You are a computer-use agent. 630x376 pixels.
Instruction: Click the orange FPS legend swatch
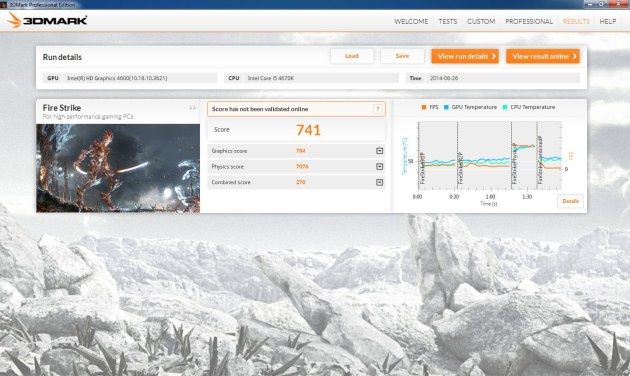tap(423, 107)
